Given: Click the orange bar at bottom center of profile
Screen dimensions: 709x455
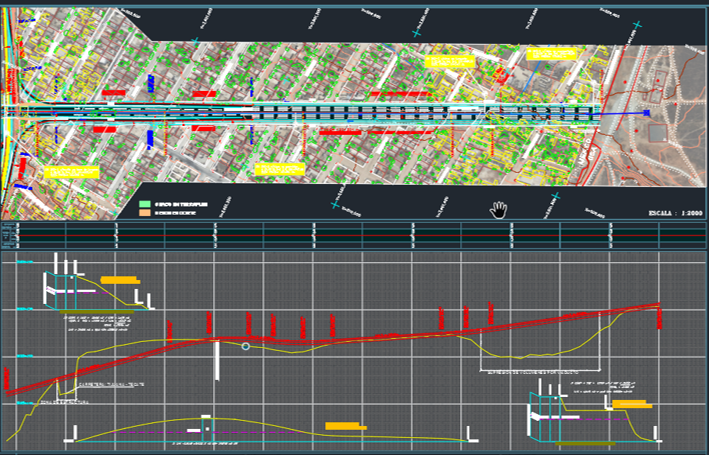Looking at the screenshot, I should pyautogui.click(x=345, y=426).
